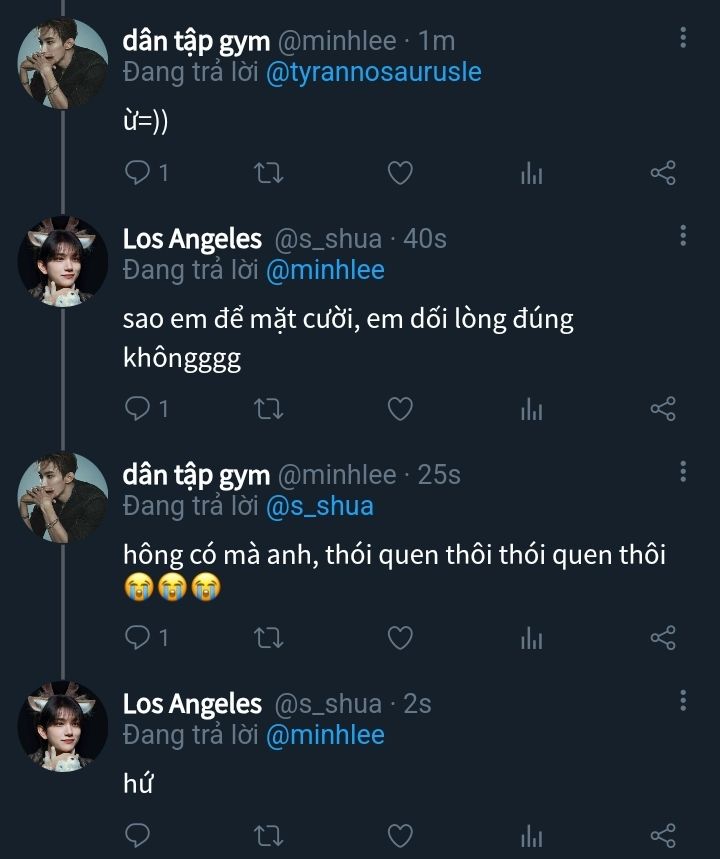Image resolution: width=720 pixels, height=859 pixels.
Task: Reply to the "hông có mà anh" tweet
Action: (137, 636)
